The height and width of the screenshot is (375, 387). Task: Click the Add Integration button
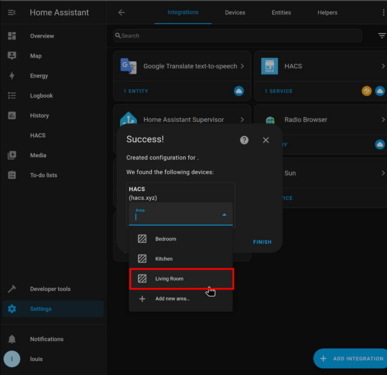[351, 359]
